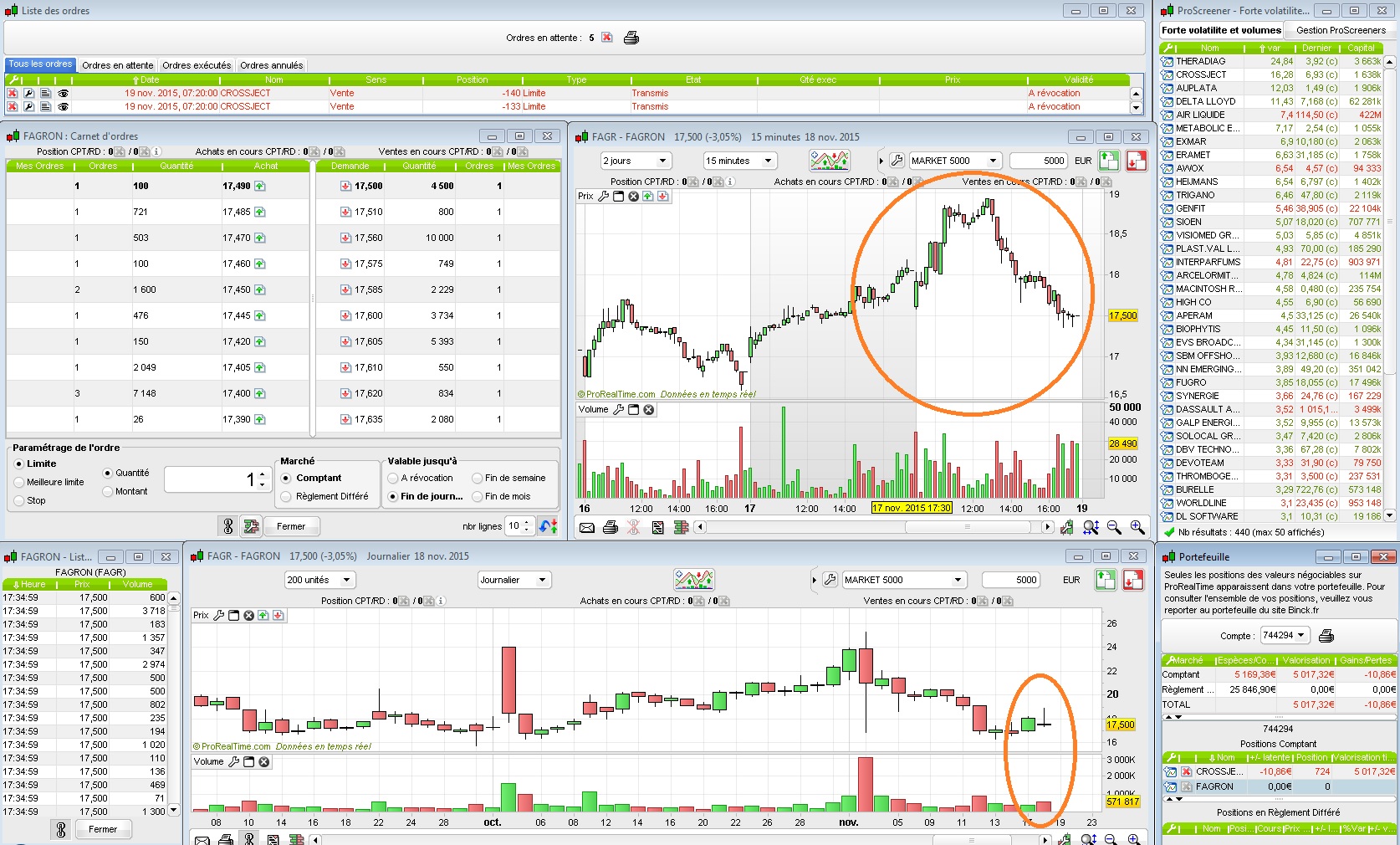Print the order list from Liste des ordres
1400x845 pixels.
coord(631,38)
